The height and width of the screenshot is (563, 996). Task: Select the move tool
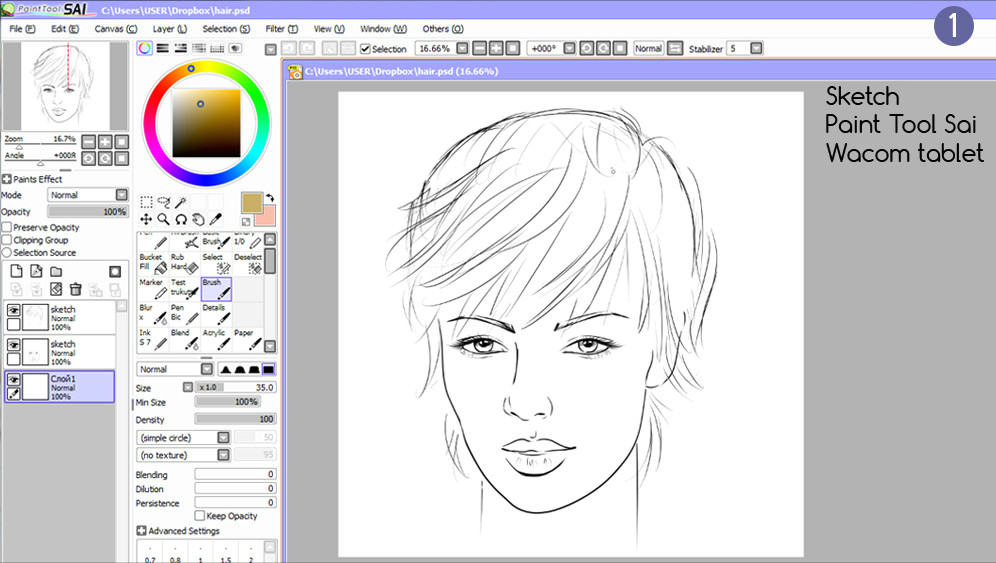coord(146,219)
